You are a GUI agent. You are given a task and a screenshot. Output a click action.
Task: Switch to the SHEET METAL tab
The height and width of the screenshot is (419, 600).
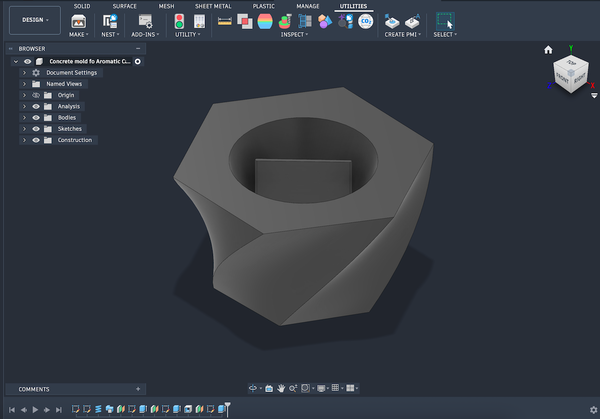213,6
